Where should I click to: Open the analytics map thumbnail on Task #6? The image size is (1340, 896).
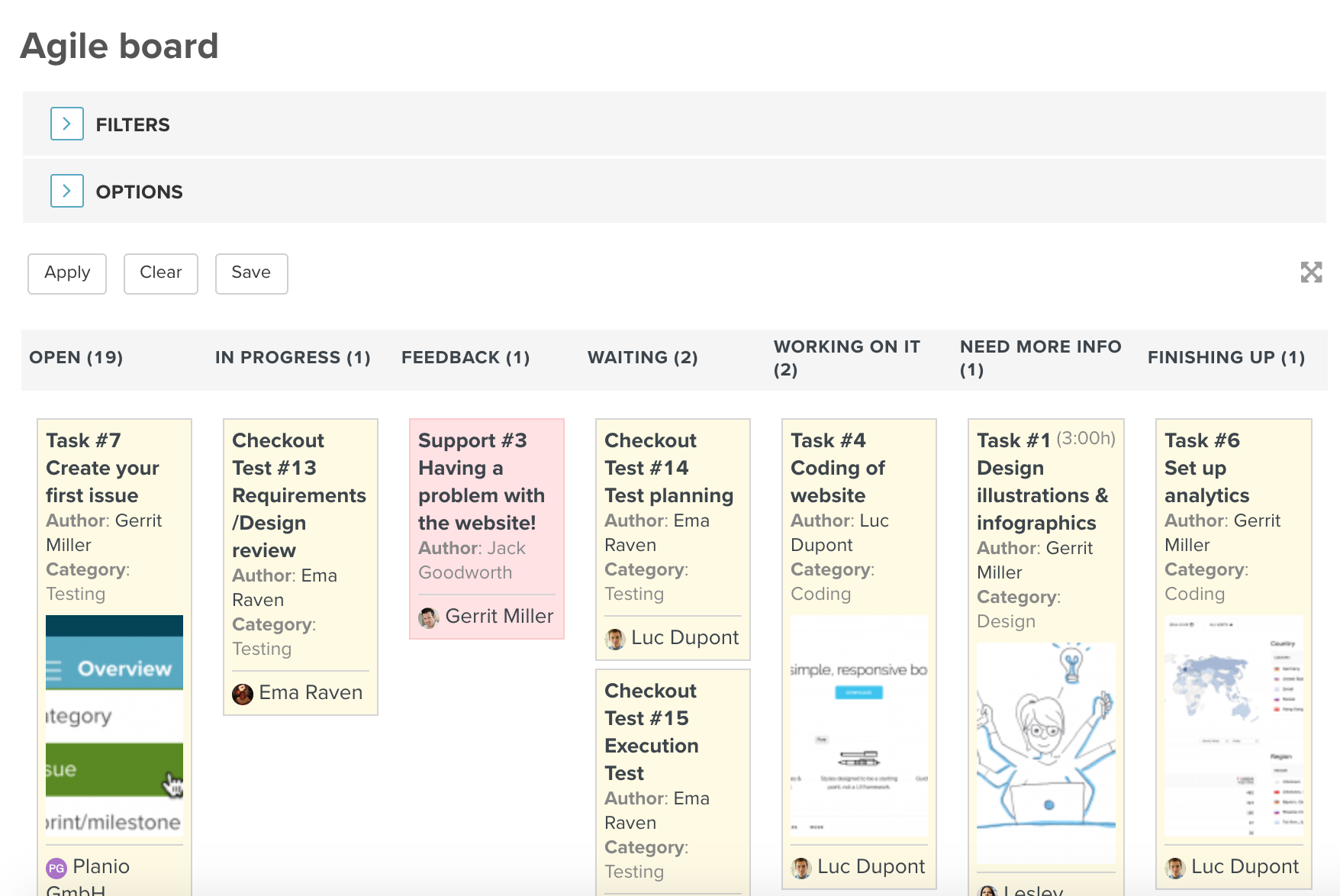(x=1234, y=725)
